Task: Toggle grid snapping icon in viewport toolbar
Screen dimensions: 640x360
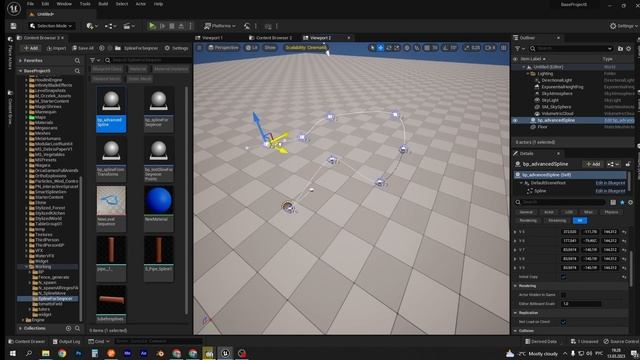Action: pos(427,48)
